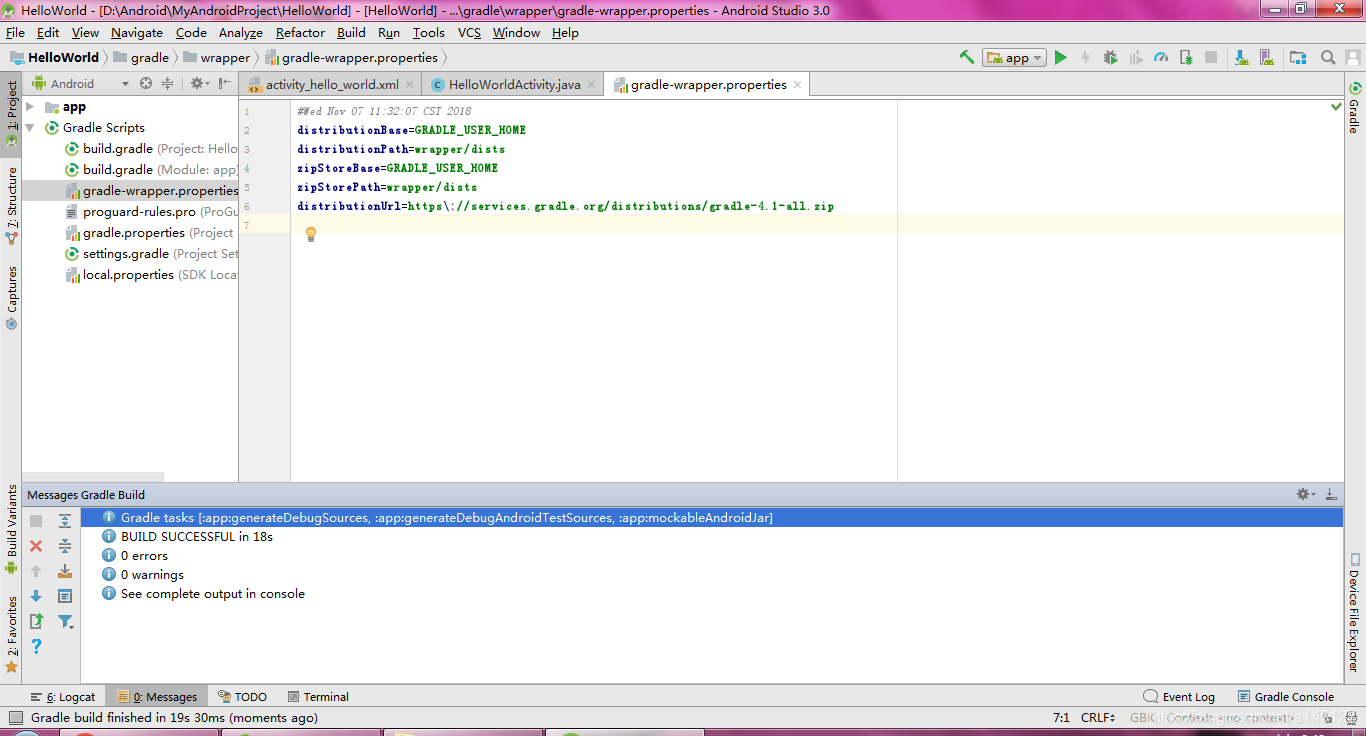The height and width of the screenshot is (736, 1366).
Task: Click Apply Changes lightning bolt icon
Action: tap(1085, 57)
